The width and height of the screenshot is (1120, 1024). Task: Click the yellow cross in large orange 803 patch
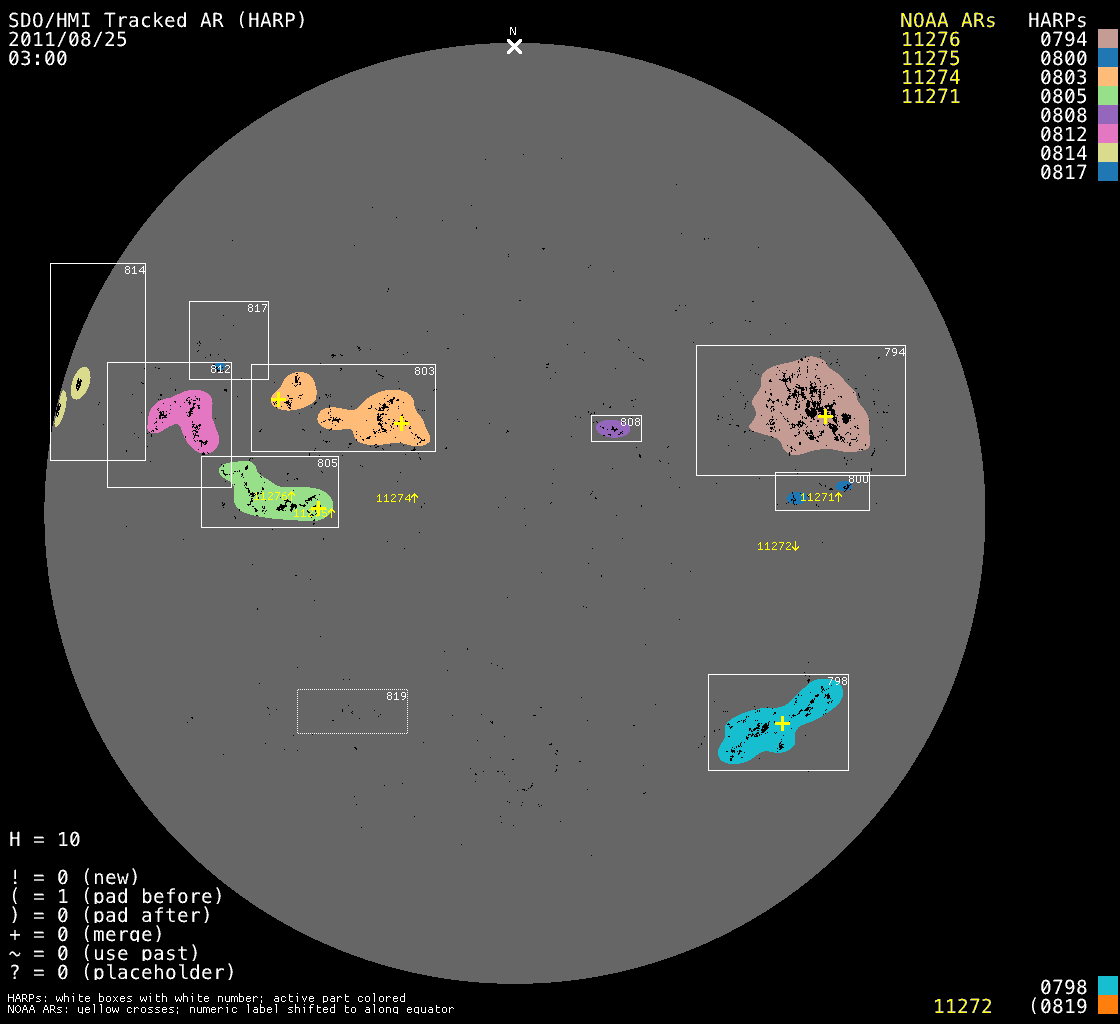(x=401, y=423)
